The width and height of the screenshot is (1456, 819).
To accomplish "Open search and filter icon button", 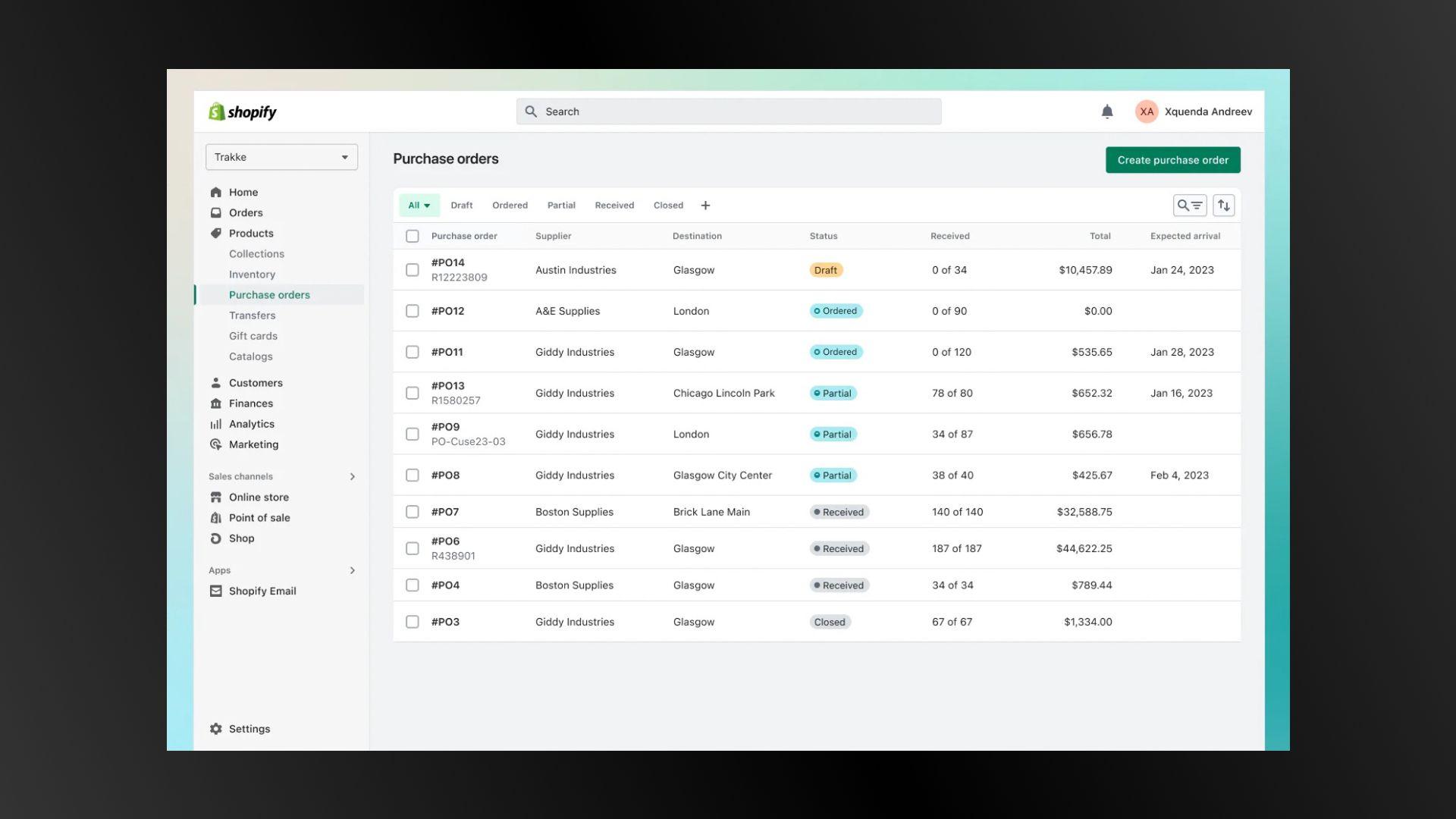I will (1189, 206).
